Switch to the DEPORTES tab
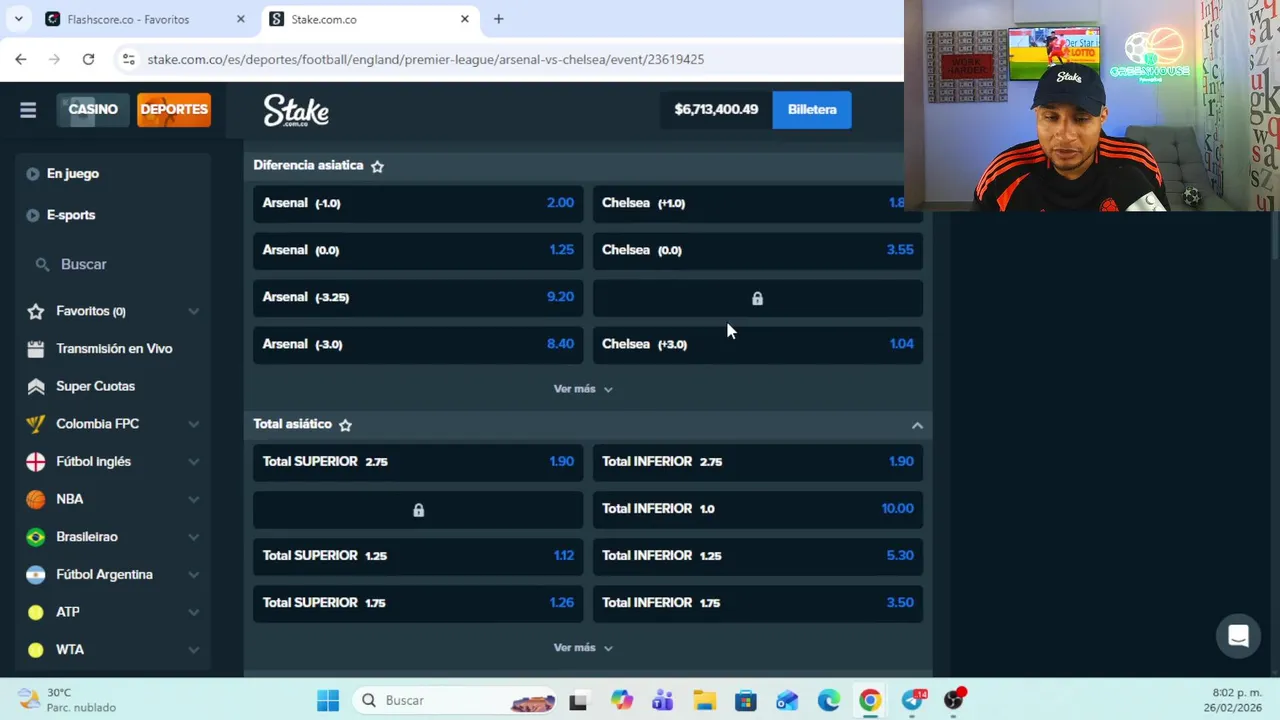The height and width of the screenshot is (720, 1280). (x=174, y=110)
